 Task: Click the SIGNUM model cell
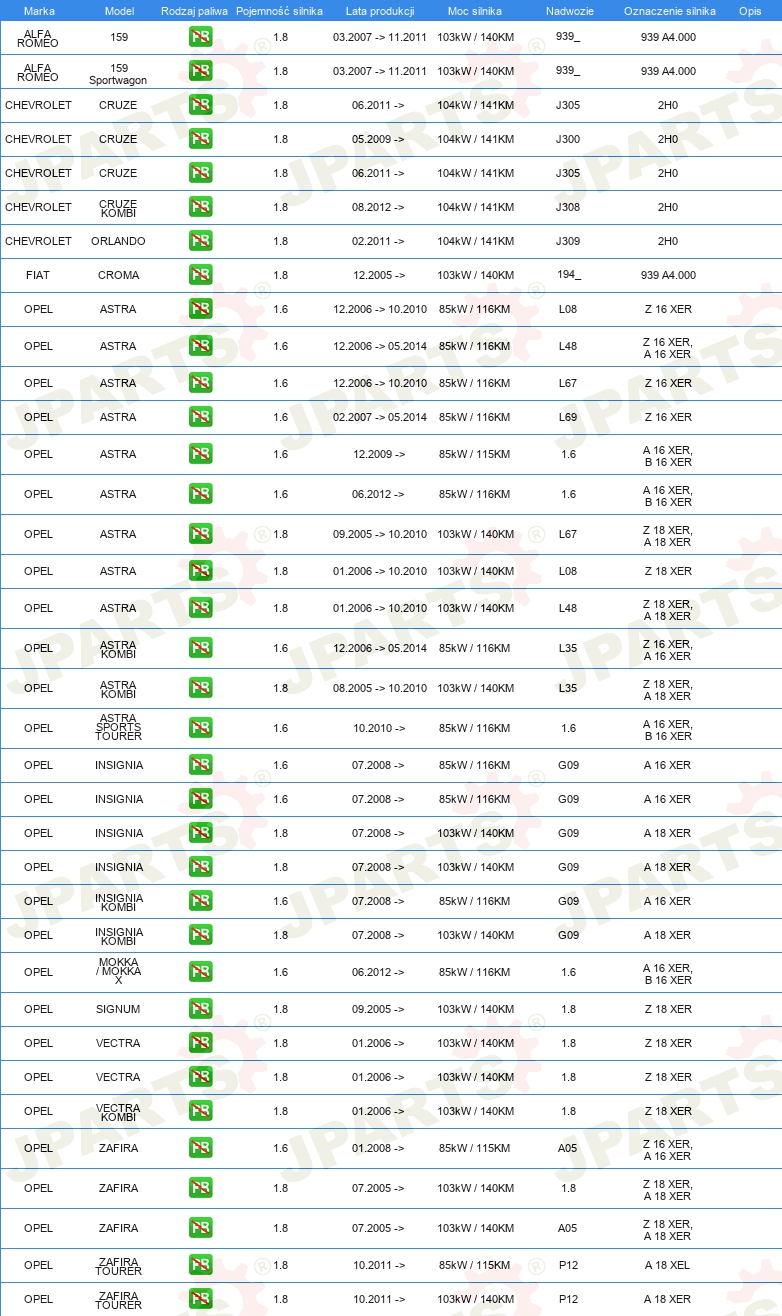118,1009
